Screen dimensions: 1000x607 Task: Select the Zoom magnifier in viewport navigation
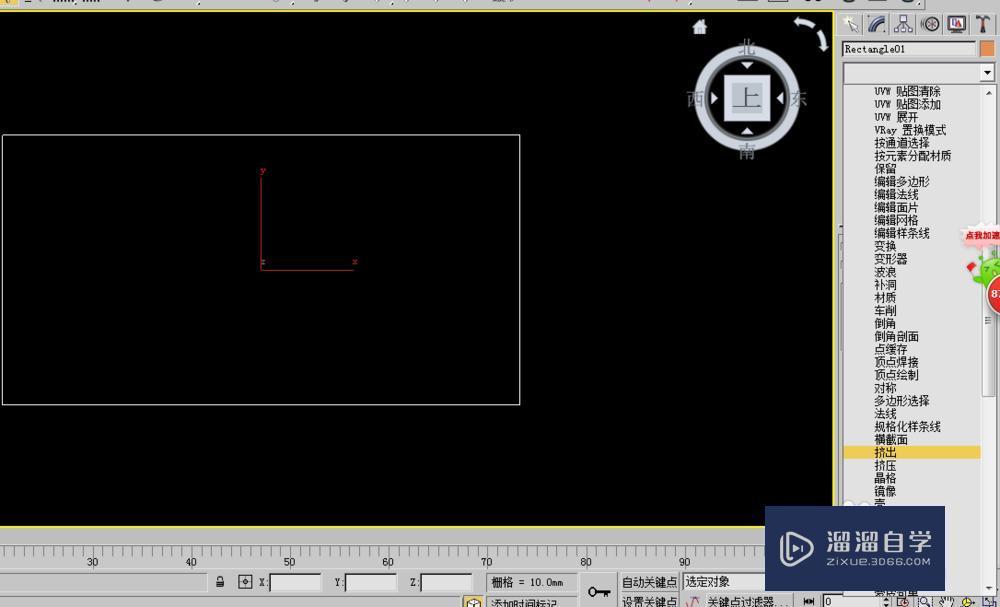pyautogui.click(x=924, y=601)
